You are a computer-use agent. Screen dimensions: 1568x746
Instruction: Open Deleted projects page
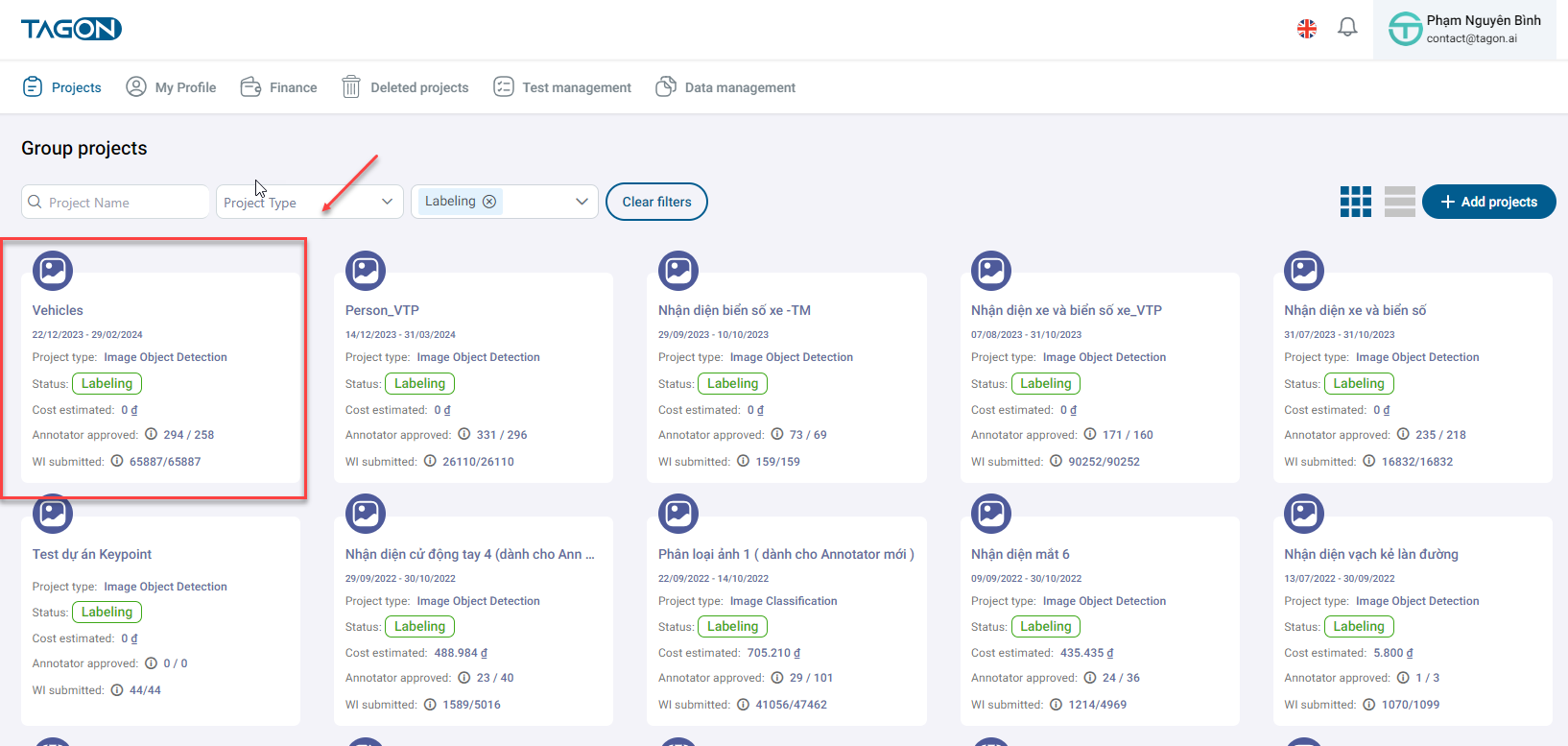click(x=406, y=87)
